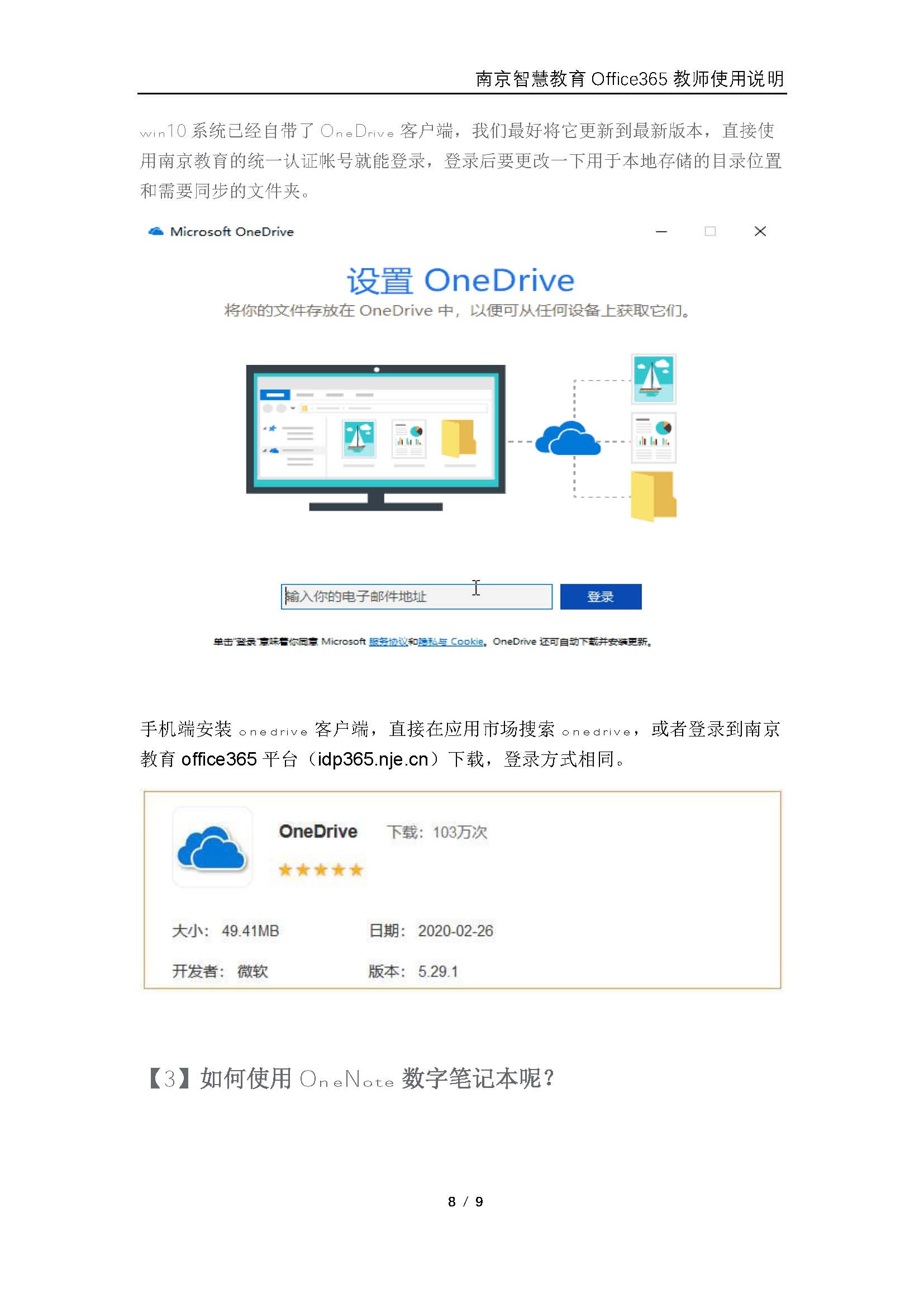Viewport: 924px width, 1307px height.
Task: Click the chart document inside the monitor
Action: pyautogui.click(x=409, y=439)
